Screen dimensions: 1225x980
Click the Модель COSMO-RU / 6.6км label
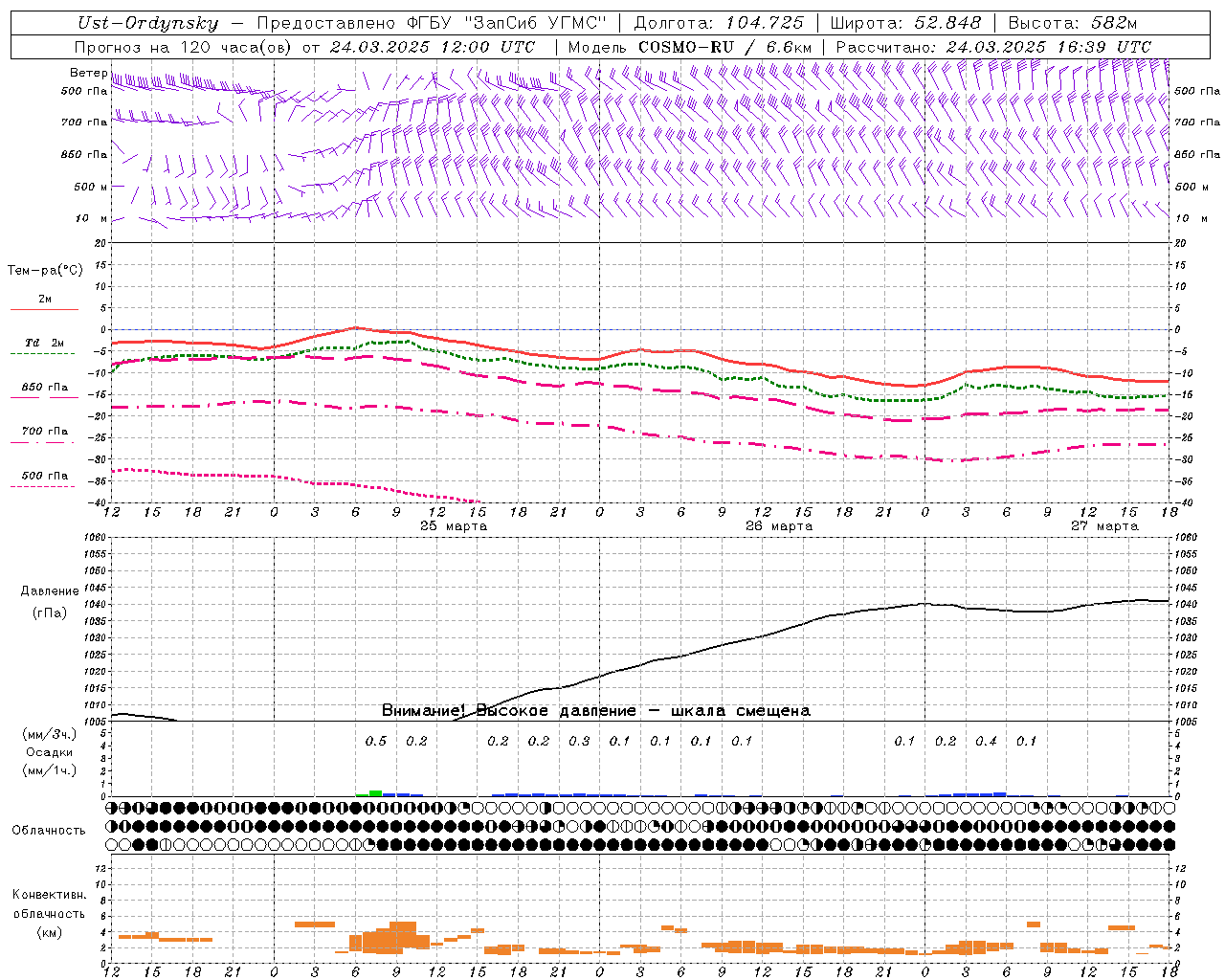[690, 47]
